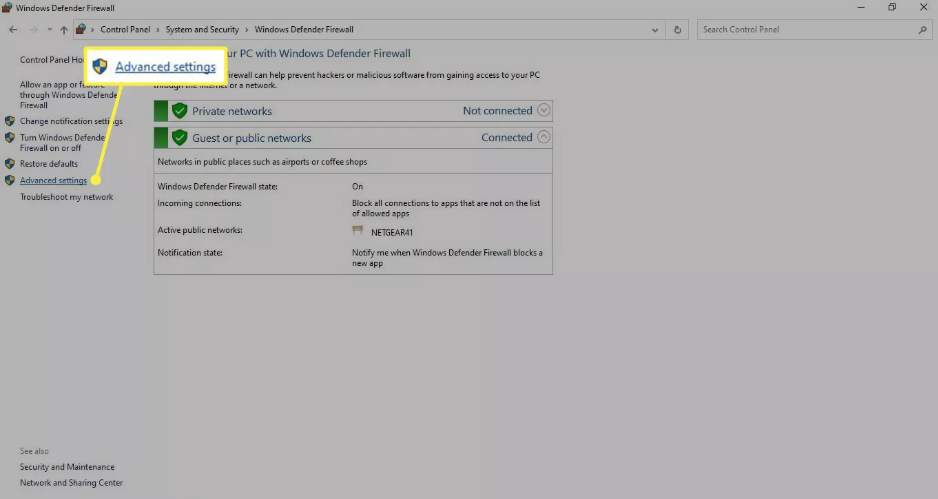Select Windows Defender Firewall breadcrumb
Viewport: 938px width, 499px height.
304,29
